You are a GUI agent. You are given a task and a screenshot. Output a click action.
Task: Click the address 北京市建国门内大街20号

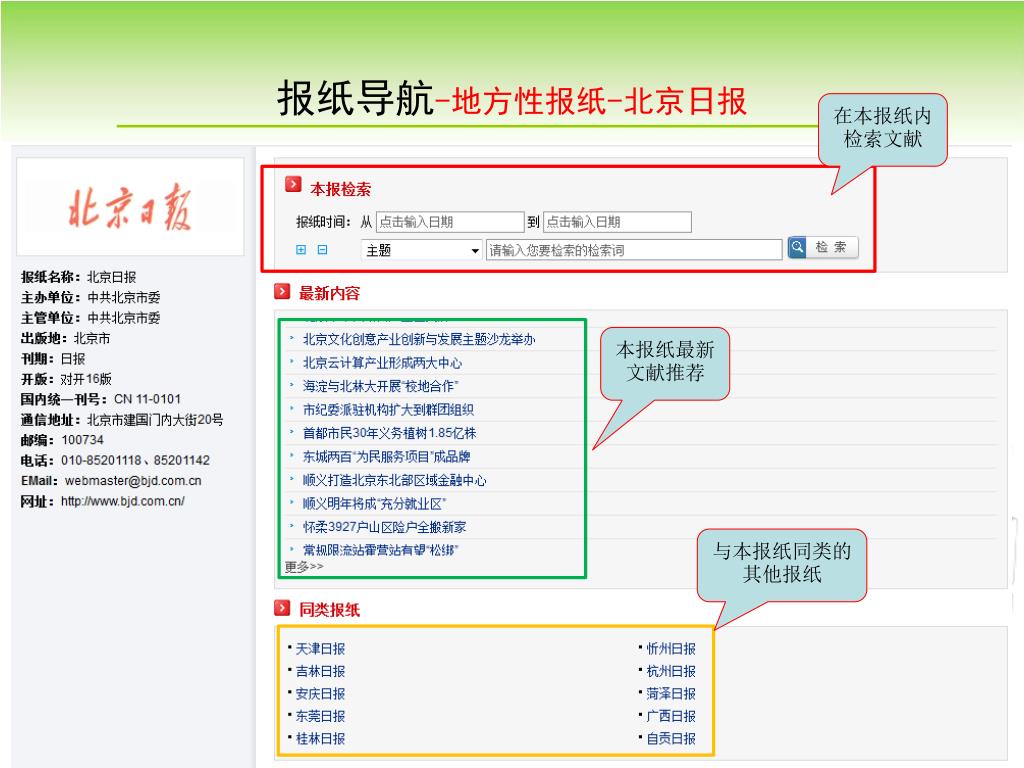155,420
